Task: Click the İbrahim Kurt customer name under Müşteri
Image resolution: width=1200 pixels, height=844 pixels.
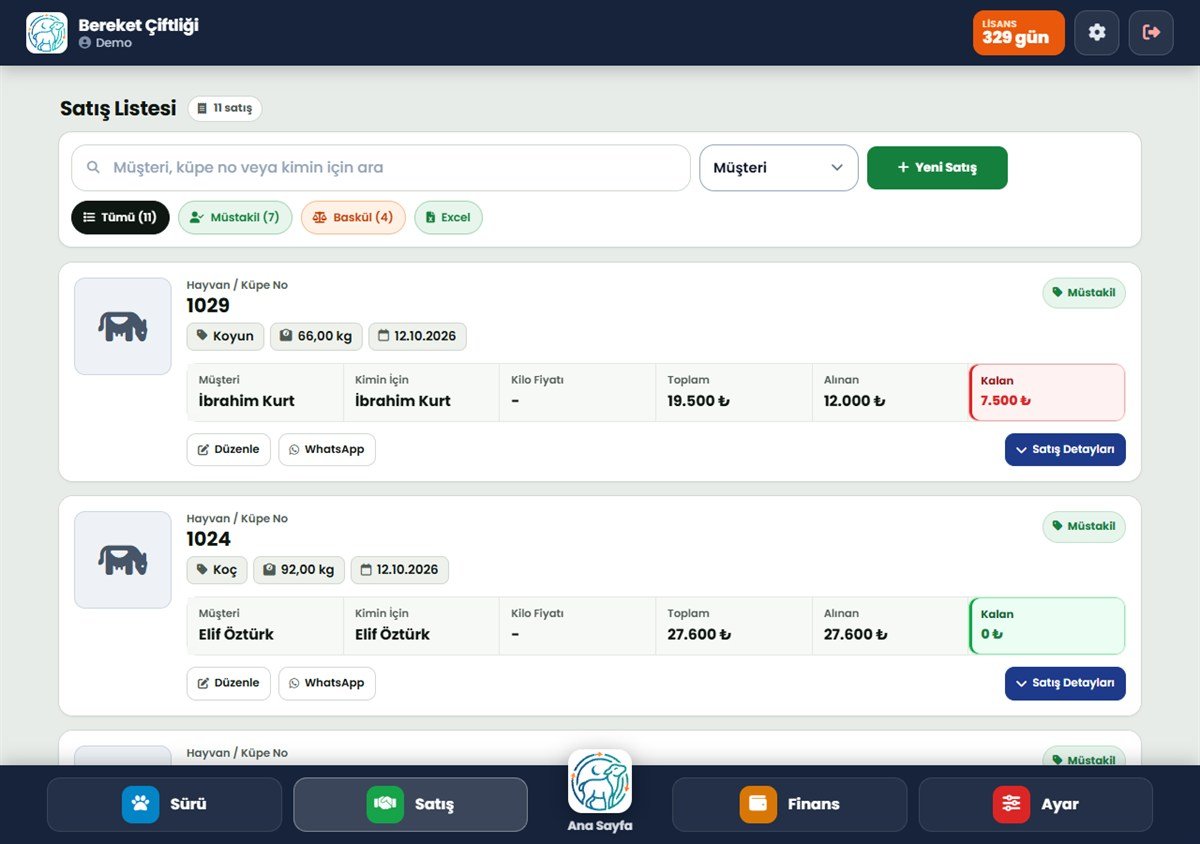Action: [247, 401]
